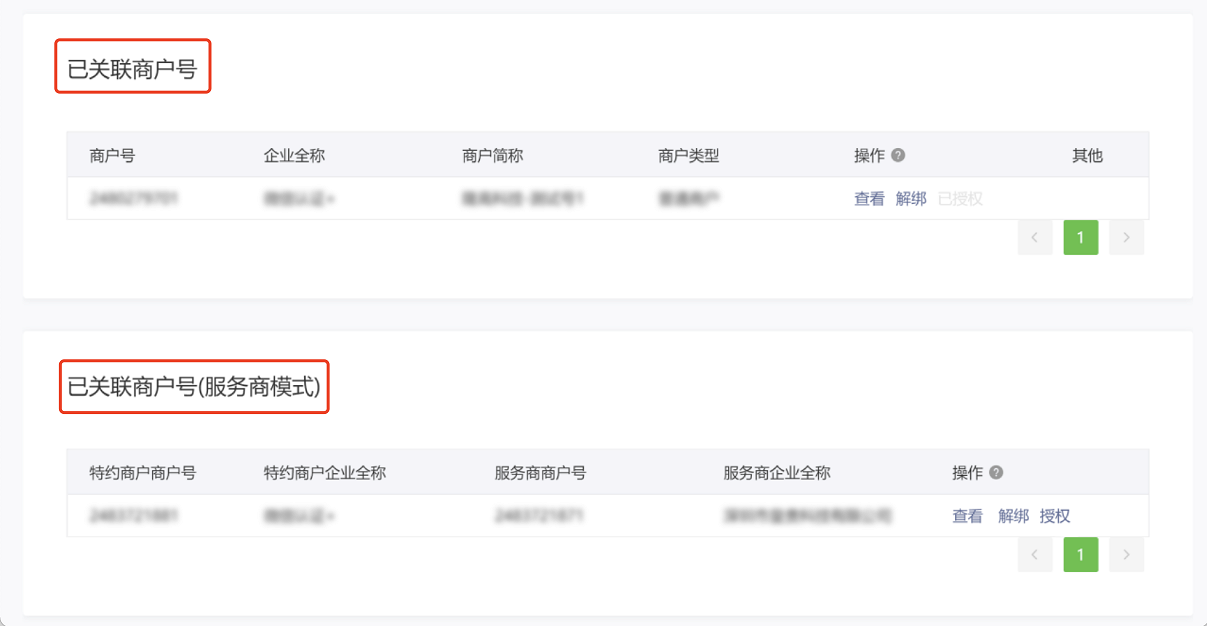Click 解绑 link in the top merchant row
The height and width of the screenshot is (626, 1207).
click(x=911, y=199)
